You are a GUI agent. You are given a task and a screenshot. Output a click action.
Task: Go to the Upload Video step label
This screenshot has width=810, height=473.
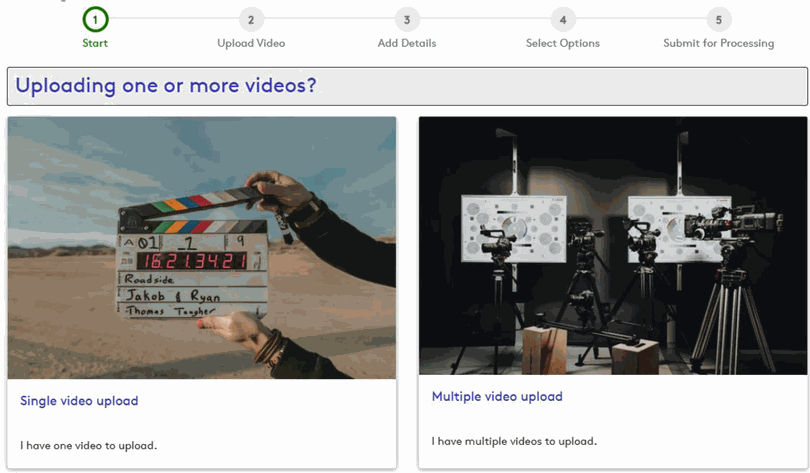point(251,43)
